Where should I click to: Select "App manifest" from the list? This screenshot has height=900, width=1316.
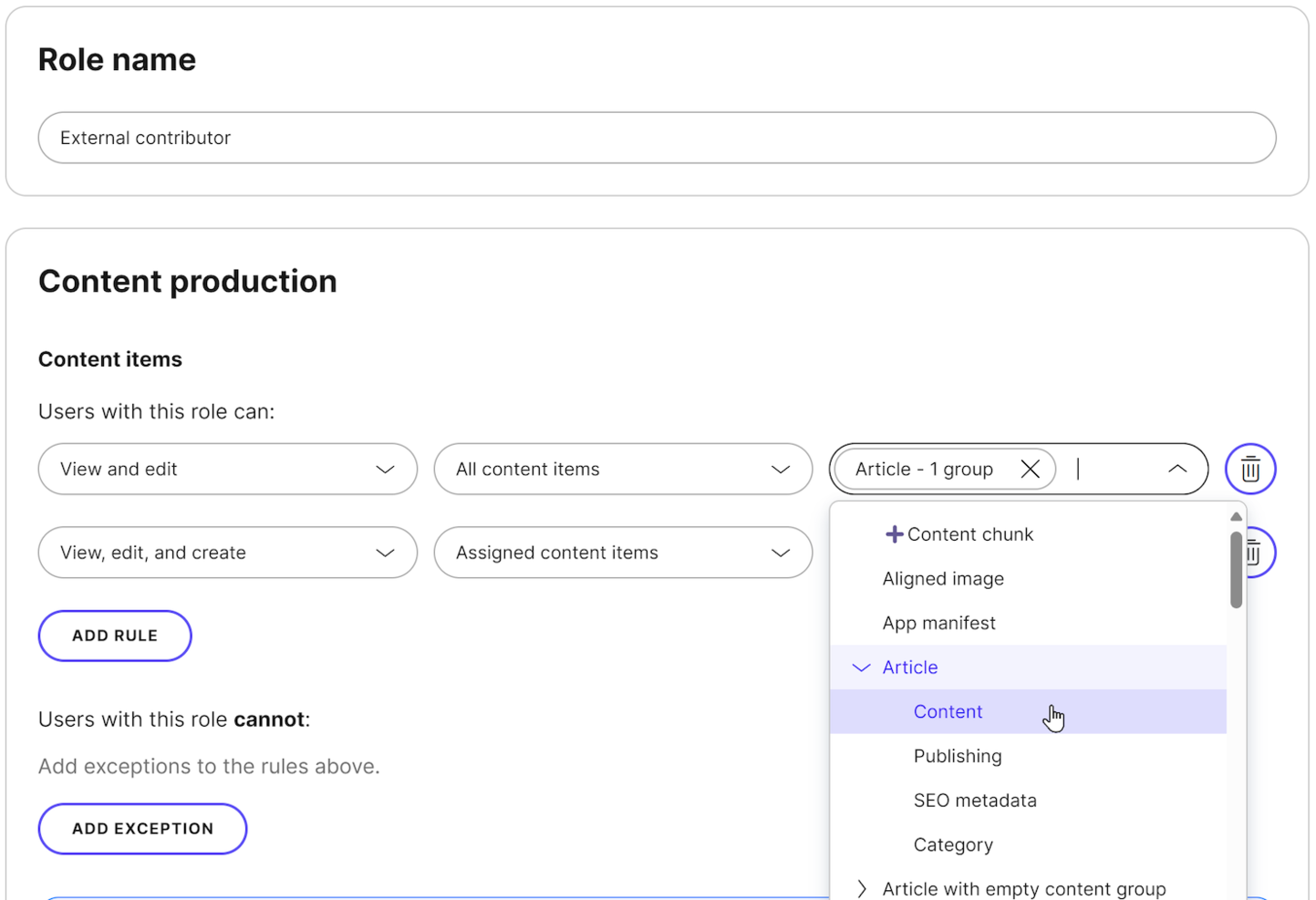pos(938,623)
